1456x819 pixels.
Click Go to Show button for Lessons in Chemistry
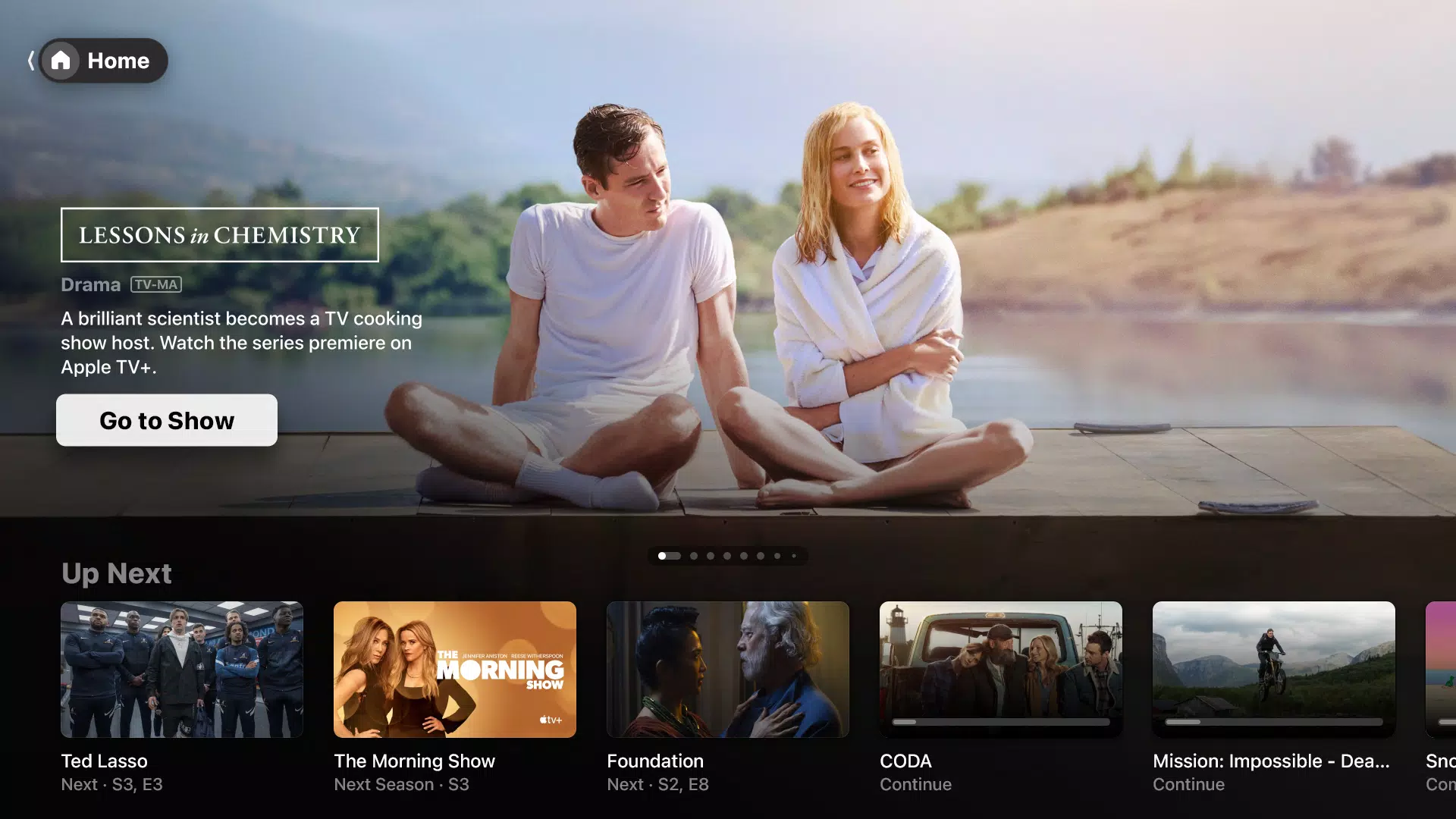pos(166,420)
